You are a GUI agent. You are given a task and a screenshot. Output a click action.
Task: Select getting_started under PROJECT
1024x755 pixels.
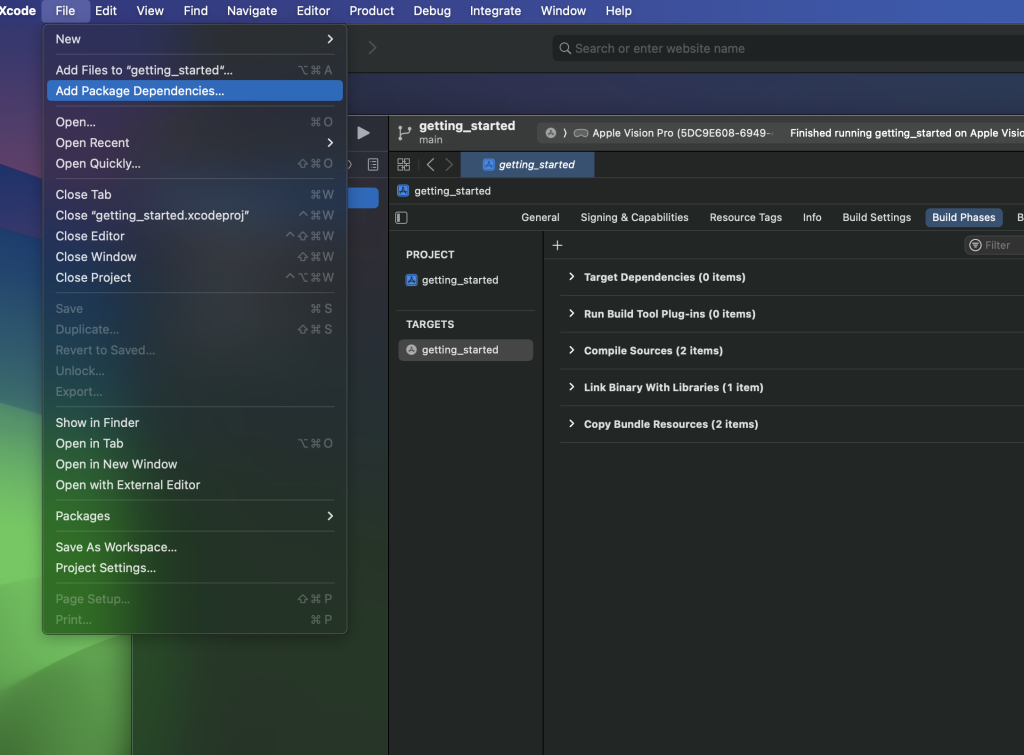[460, 280]
